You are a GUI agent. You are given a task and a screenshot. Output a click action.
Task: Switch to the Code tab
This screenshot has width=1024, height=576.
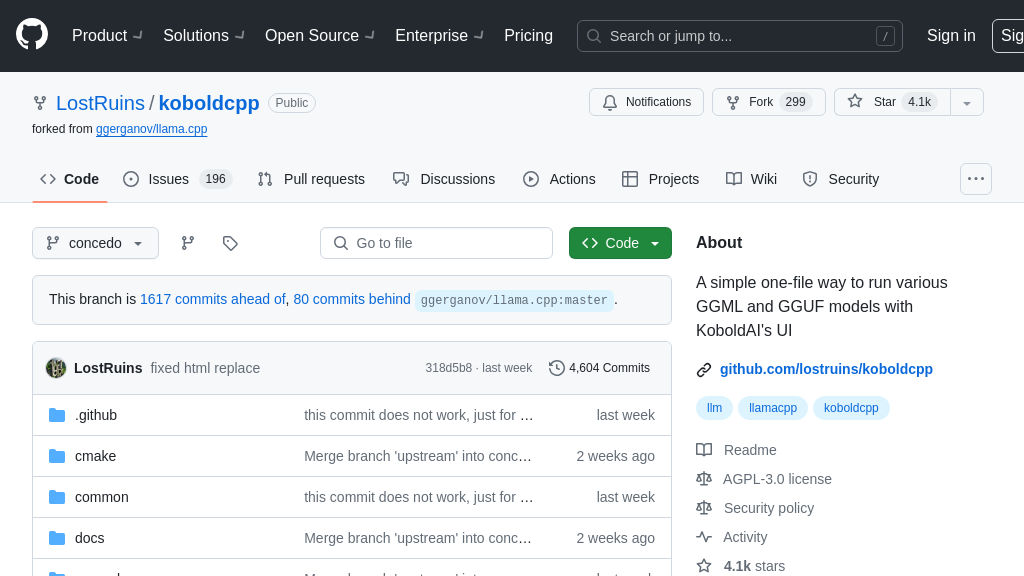[x=69, y=179]
